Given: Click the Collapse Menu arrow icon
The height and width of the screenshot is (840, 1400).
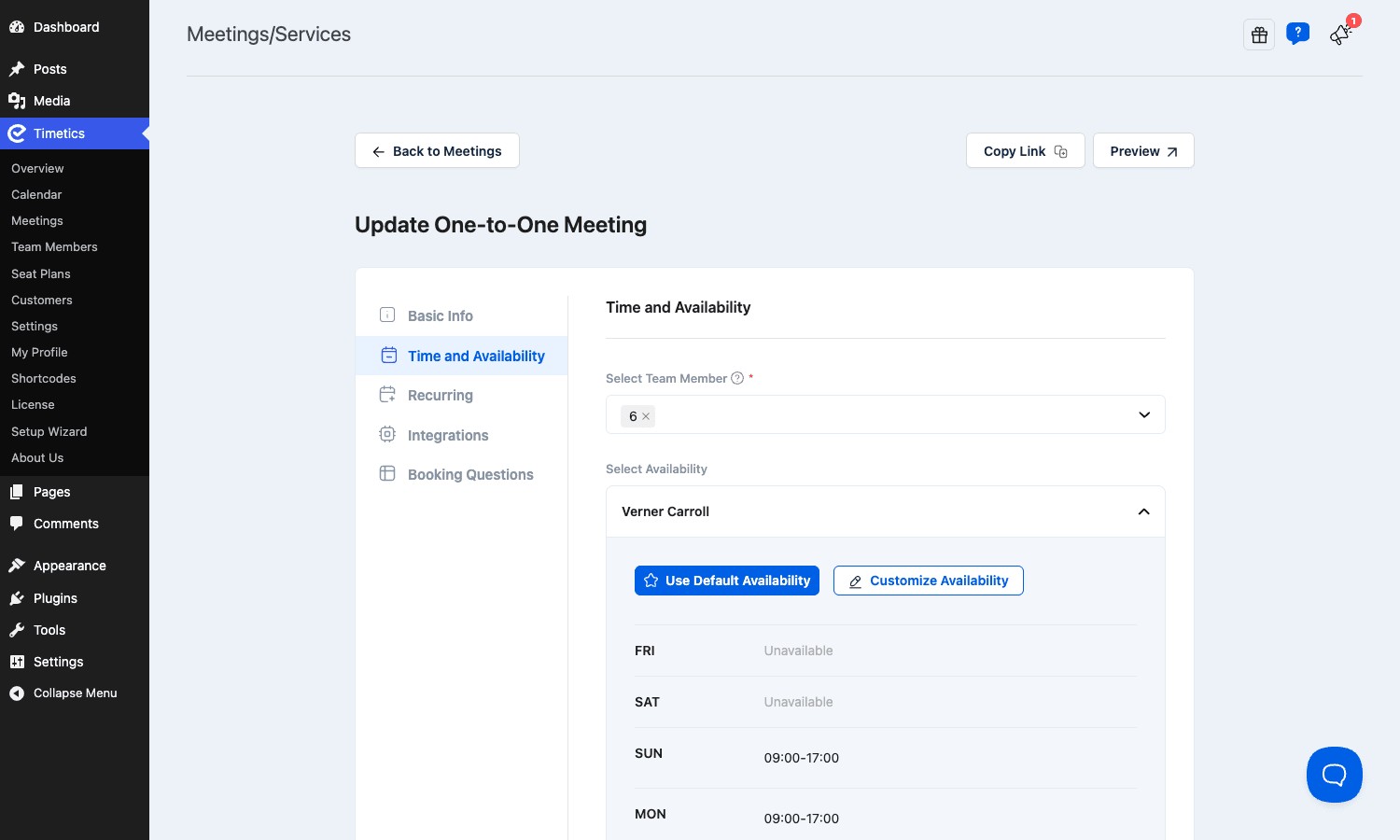Looking at the screenshot, I should (x=17, y=693).
